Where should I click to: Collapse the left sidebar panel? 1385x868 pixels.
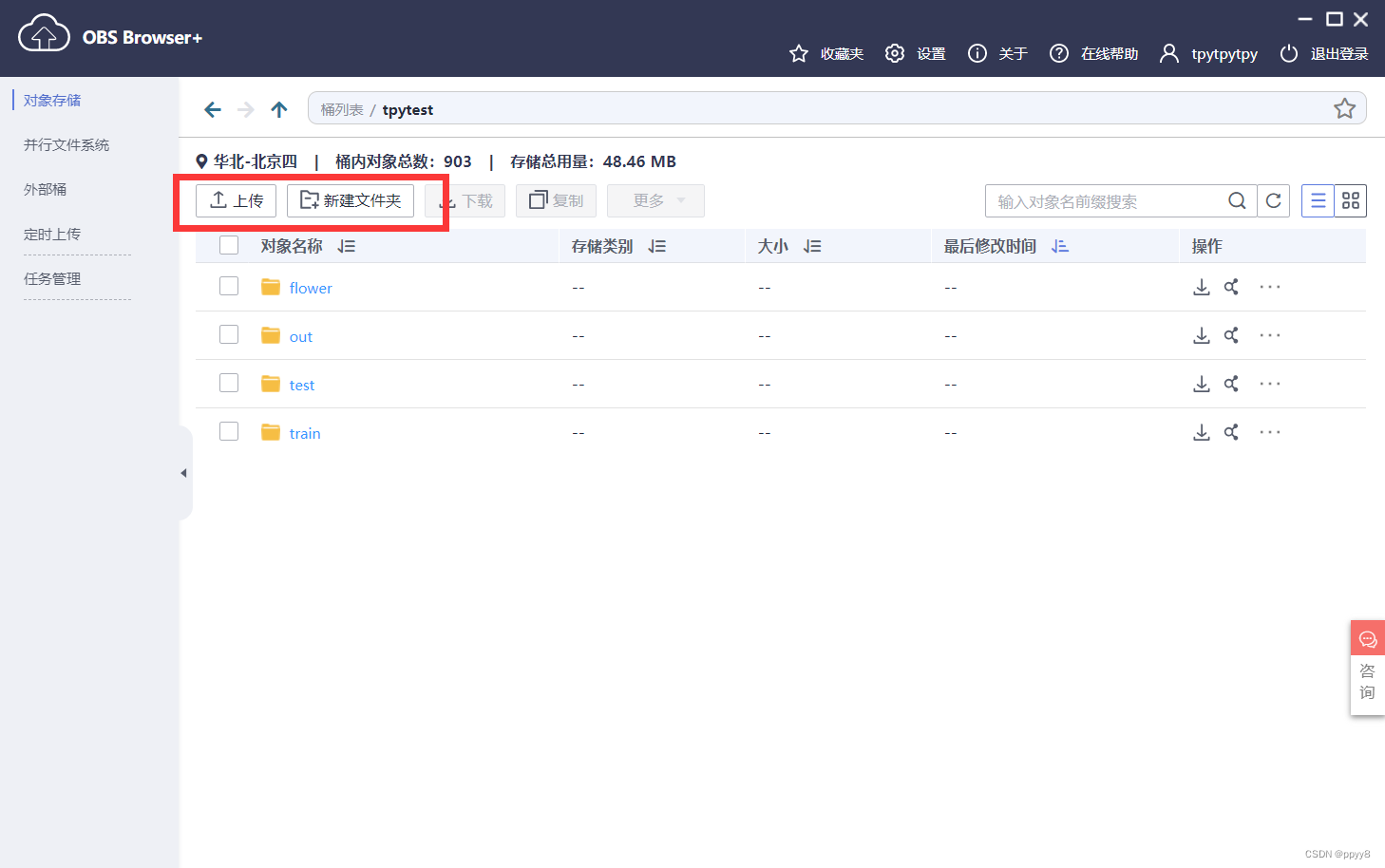(184, 473)
